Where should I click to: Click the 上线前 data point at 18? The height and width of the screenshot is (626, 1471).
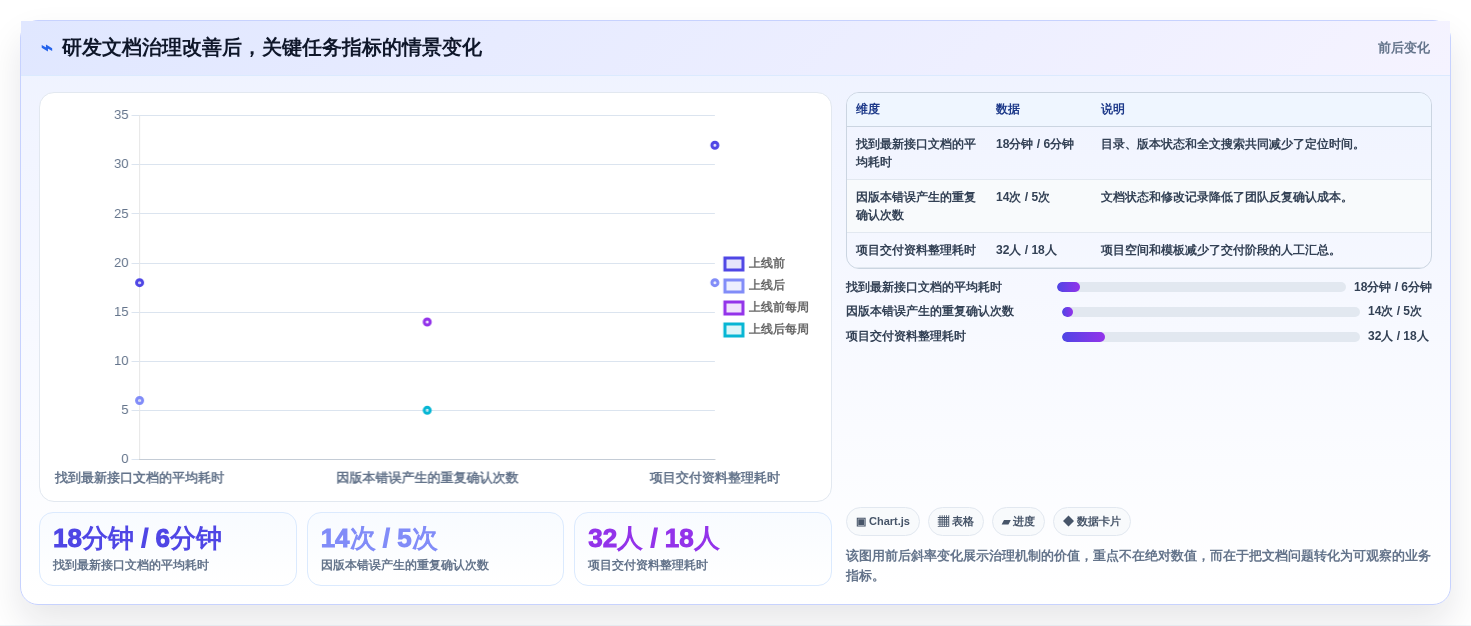click(140, 283)
